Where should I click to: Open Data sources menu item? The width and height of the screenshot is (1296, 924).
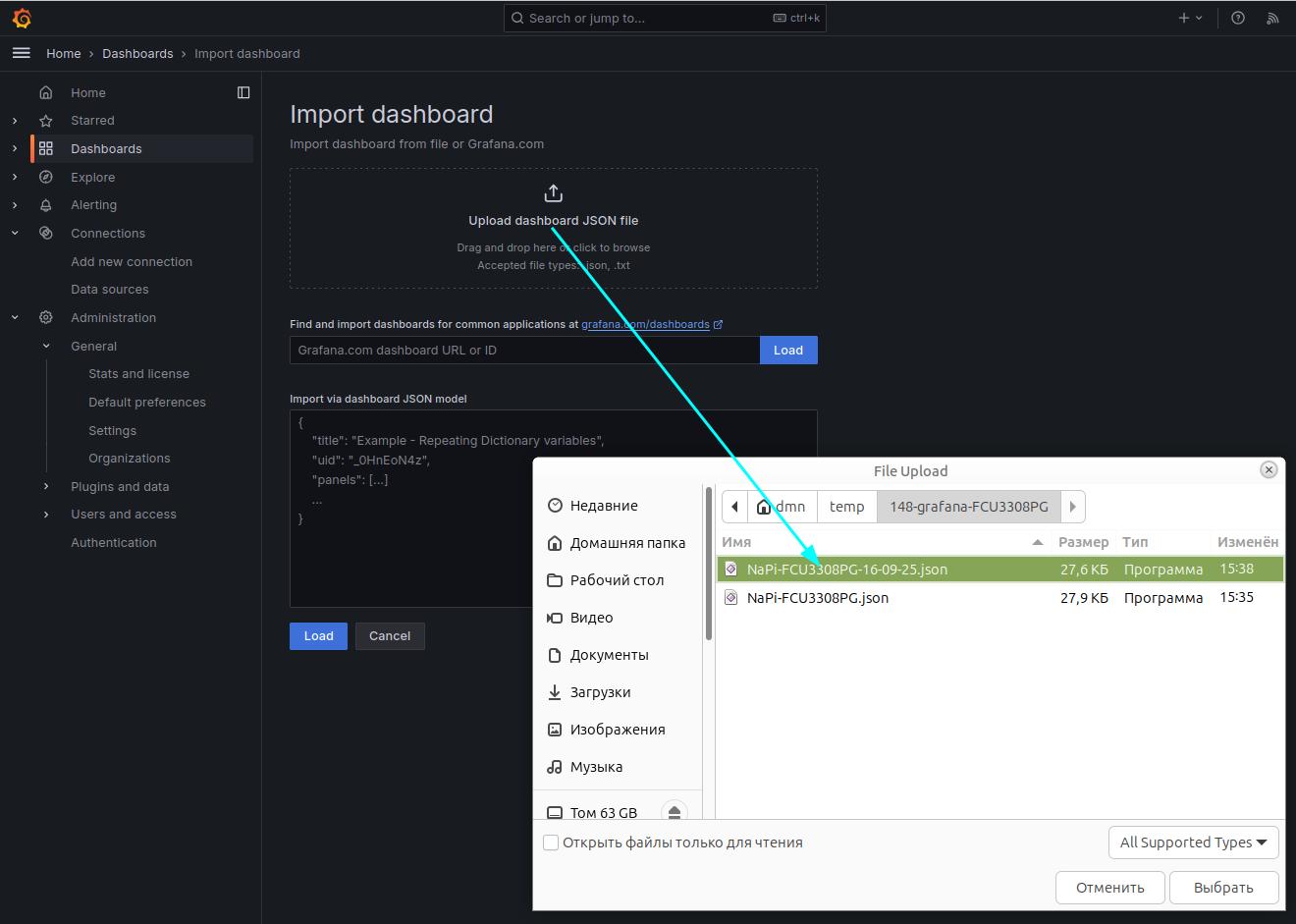[110, 290]
